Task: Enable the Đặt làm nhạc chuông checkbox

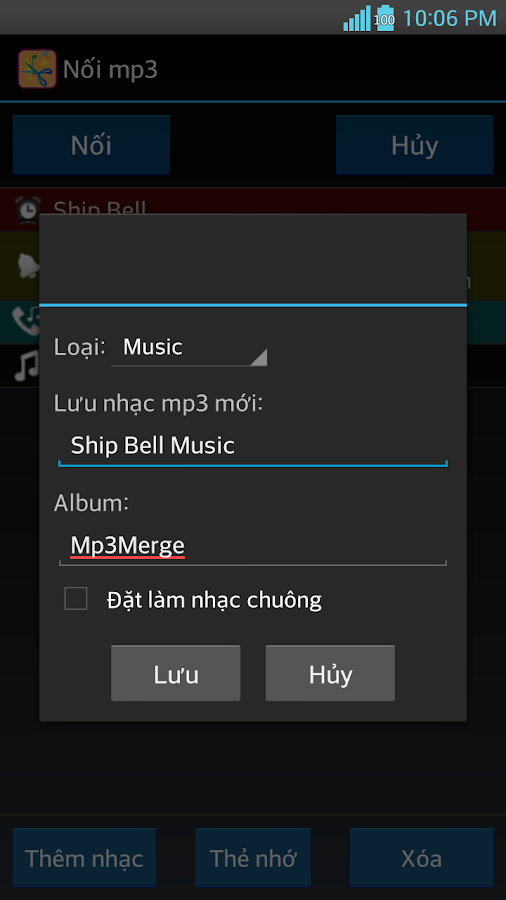Action: (76, 599)
